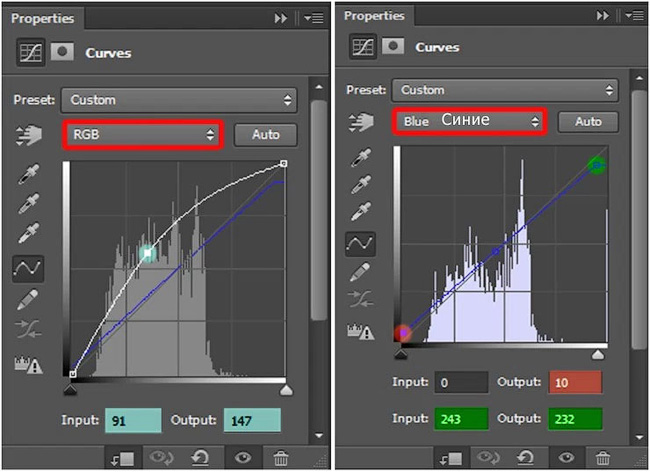Open the right panel flyout menu
650x472 pixels.
(x=635, y=15)
